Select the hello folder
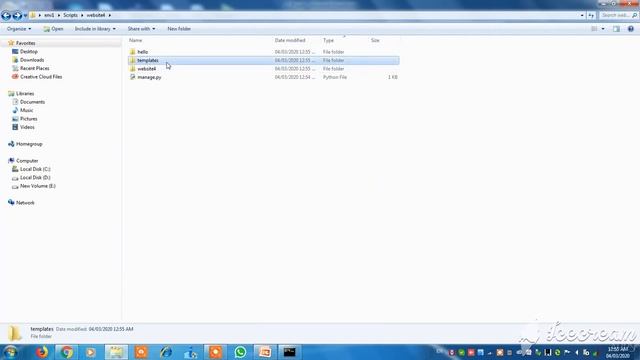640x360 pixels. pyautogui.click(x=142, y=52)
